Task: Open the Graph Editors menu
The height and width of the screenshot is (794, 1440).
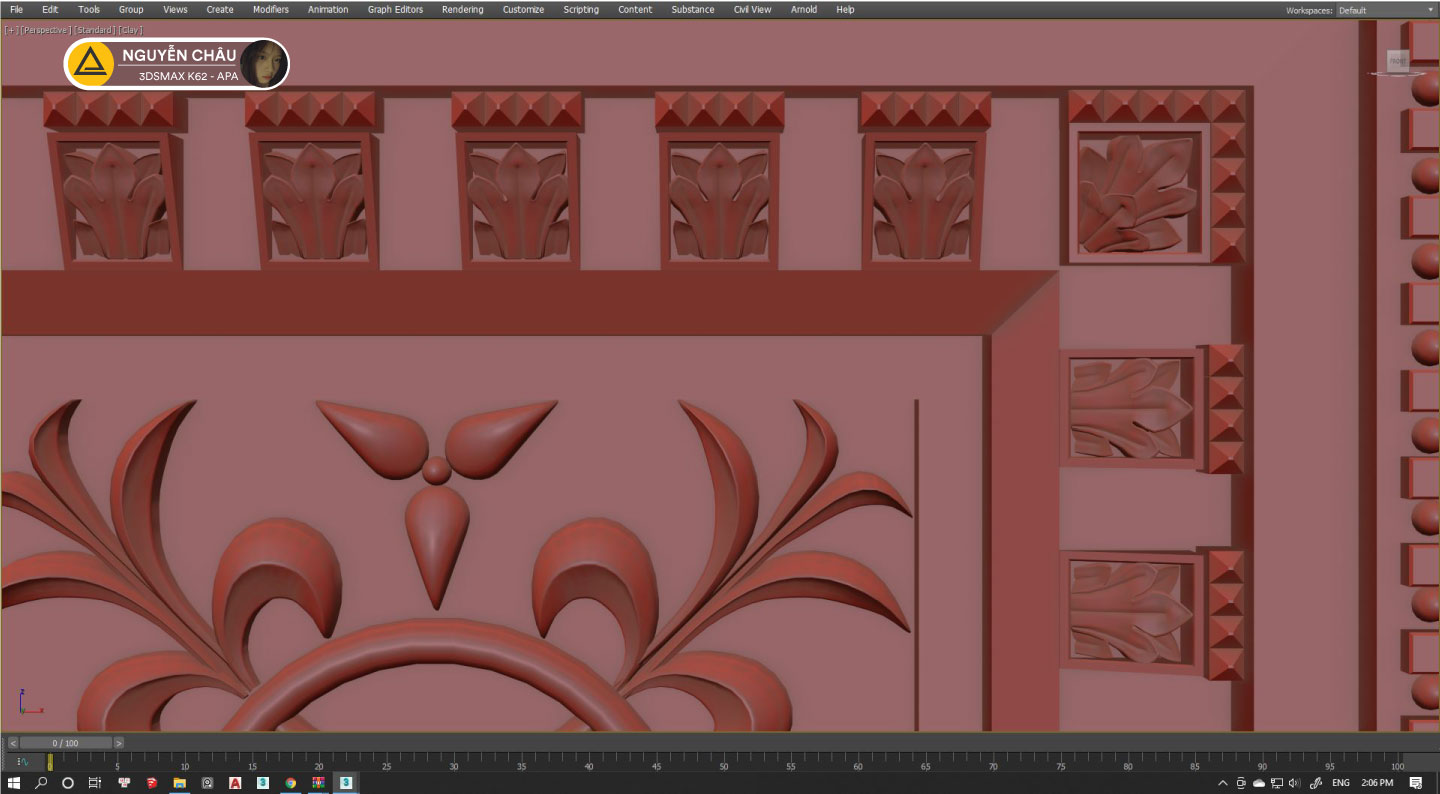Action: (x=395, y=10)
